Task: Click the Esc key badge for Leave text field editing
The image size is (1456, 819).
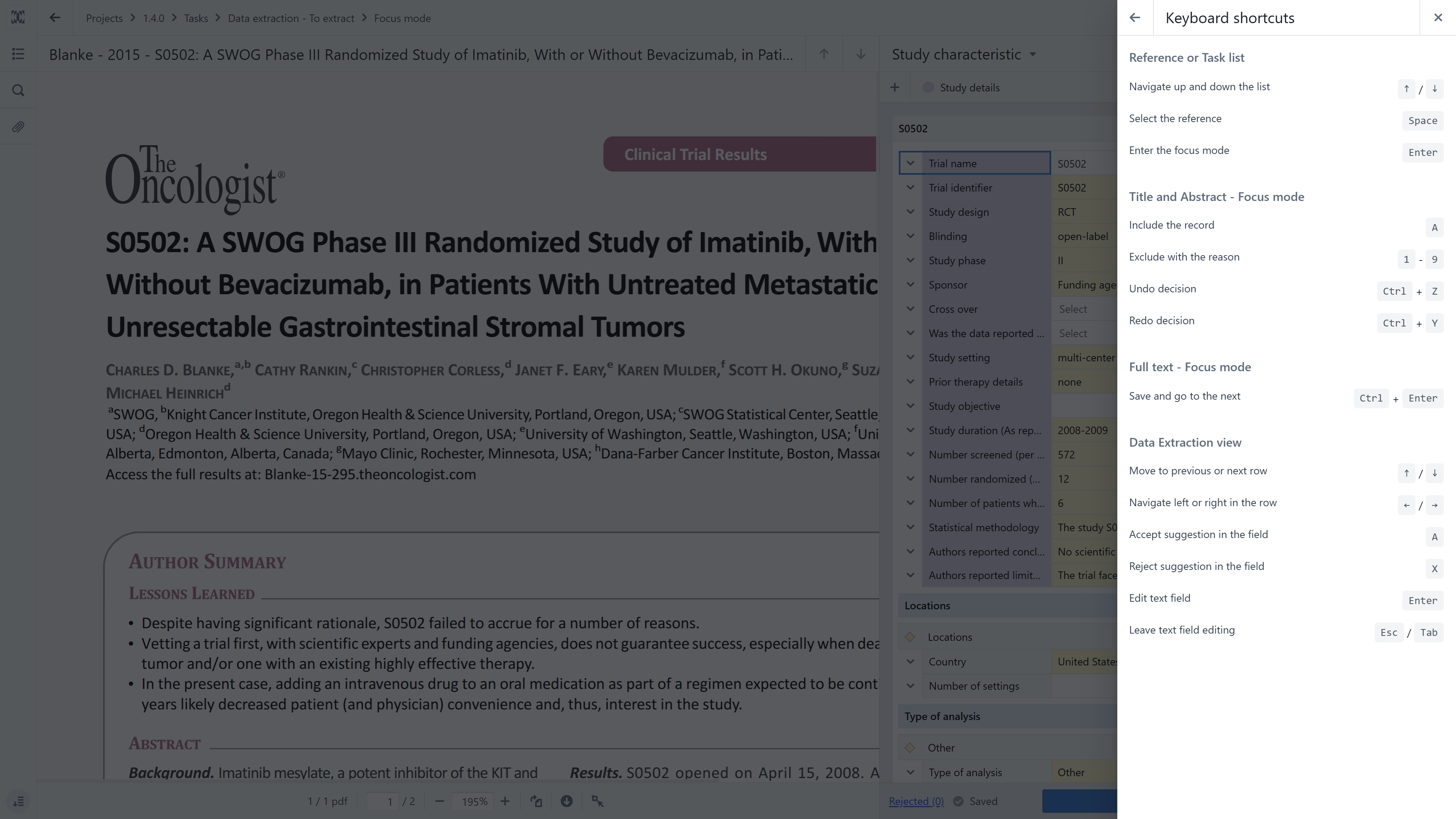Action: 1389,632
